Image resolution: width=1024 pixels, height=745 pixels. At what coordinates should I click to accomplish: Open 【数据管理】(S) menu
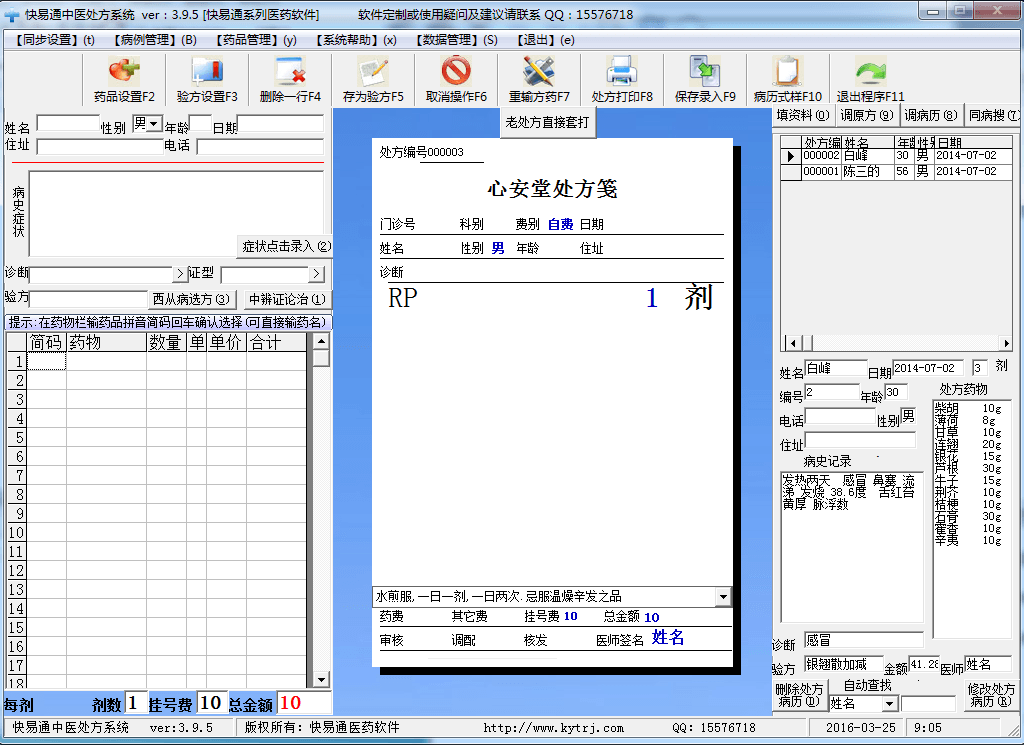click(x=456, y=40)
